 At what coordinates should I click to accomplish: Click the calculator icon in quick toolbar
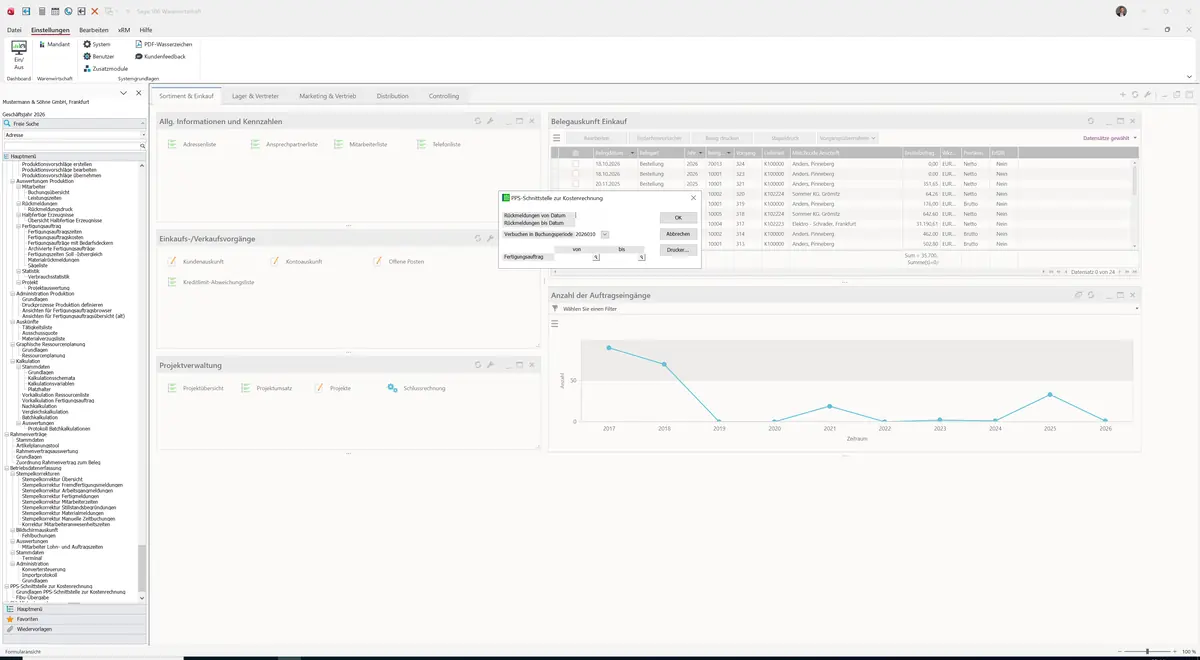[41, 11]
